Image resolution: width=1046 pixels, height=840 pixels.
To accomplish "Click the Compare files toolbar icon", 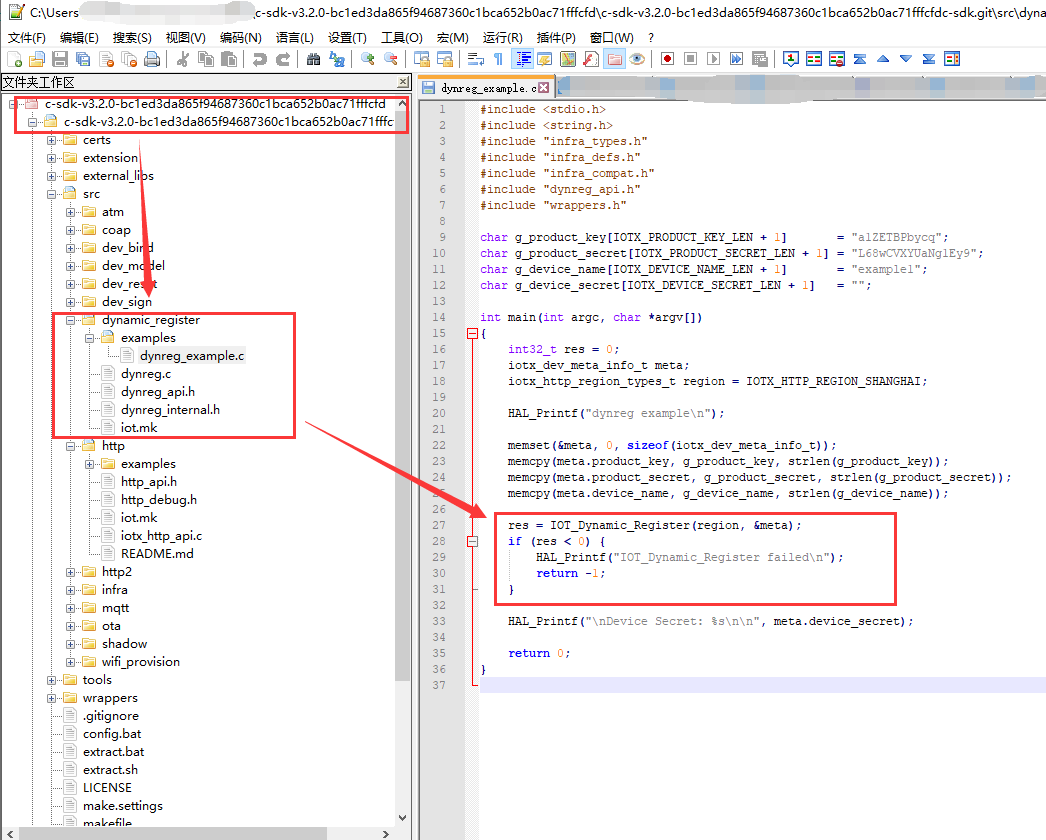I will point(814,59).
